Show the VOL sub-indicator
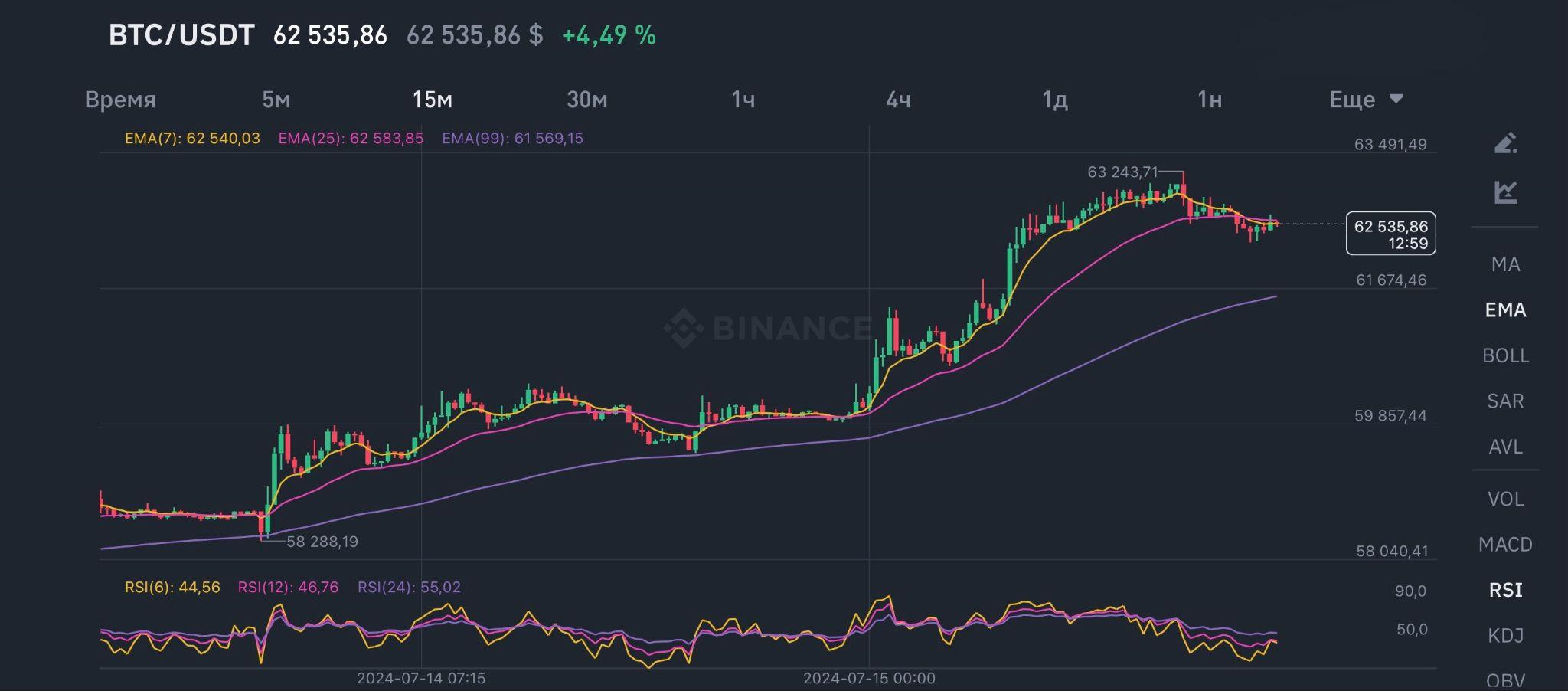 click(1505, 499)
